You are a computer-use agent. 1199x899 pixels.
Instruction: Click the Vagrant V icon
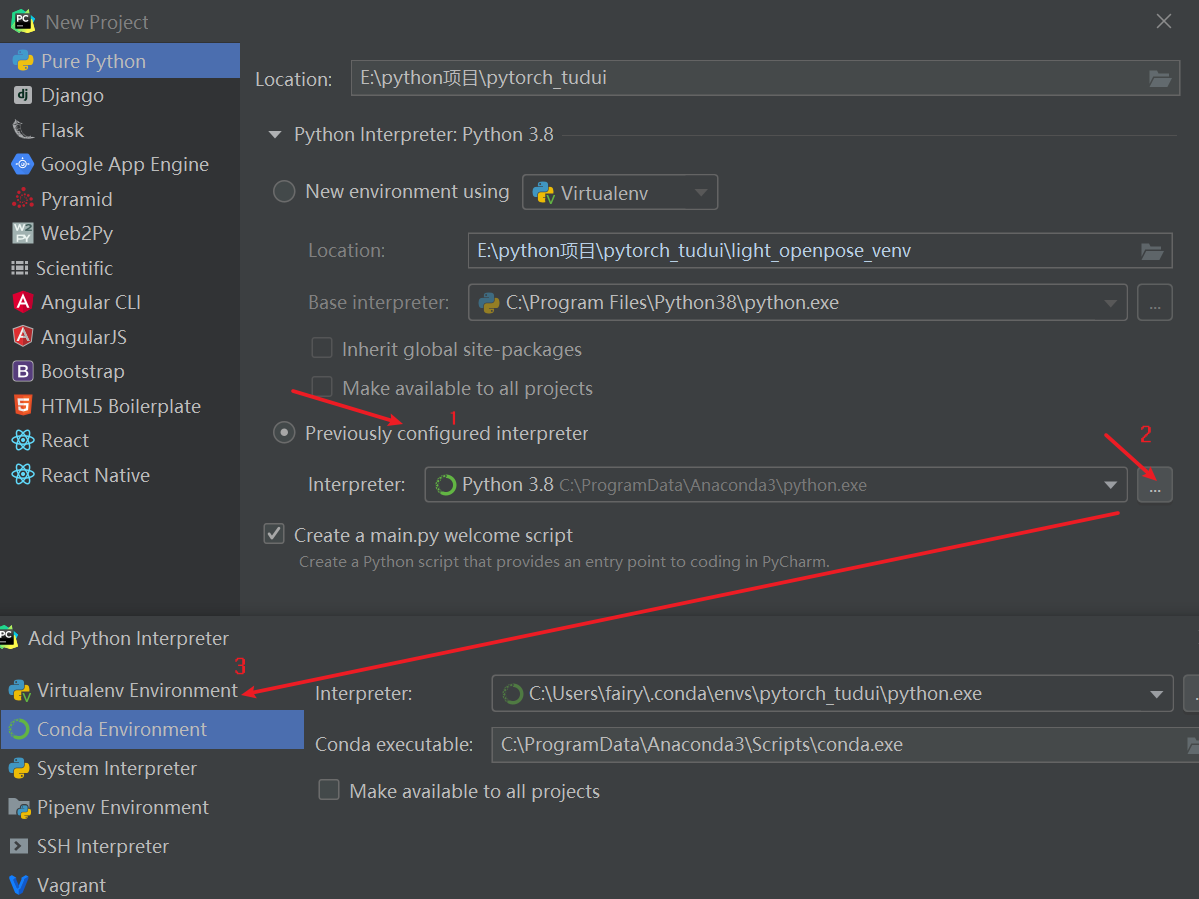click(x=18, y=885)
